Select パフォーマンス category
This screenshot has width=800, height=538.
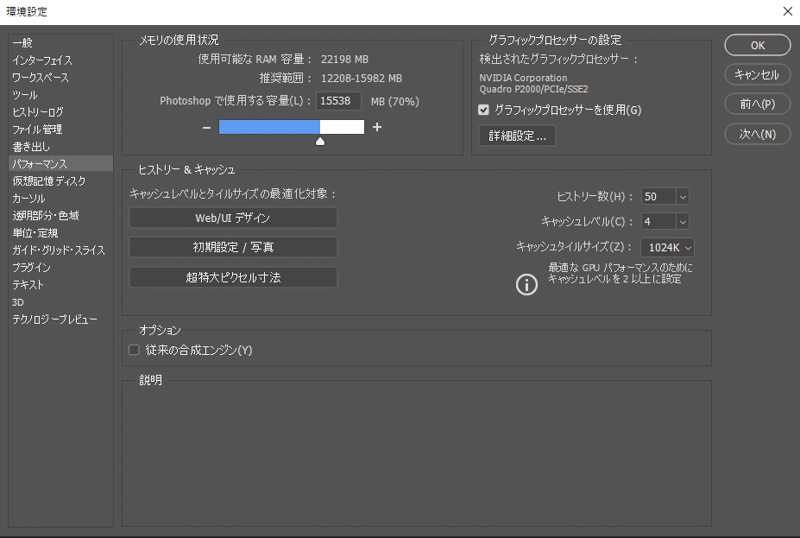61,164
